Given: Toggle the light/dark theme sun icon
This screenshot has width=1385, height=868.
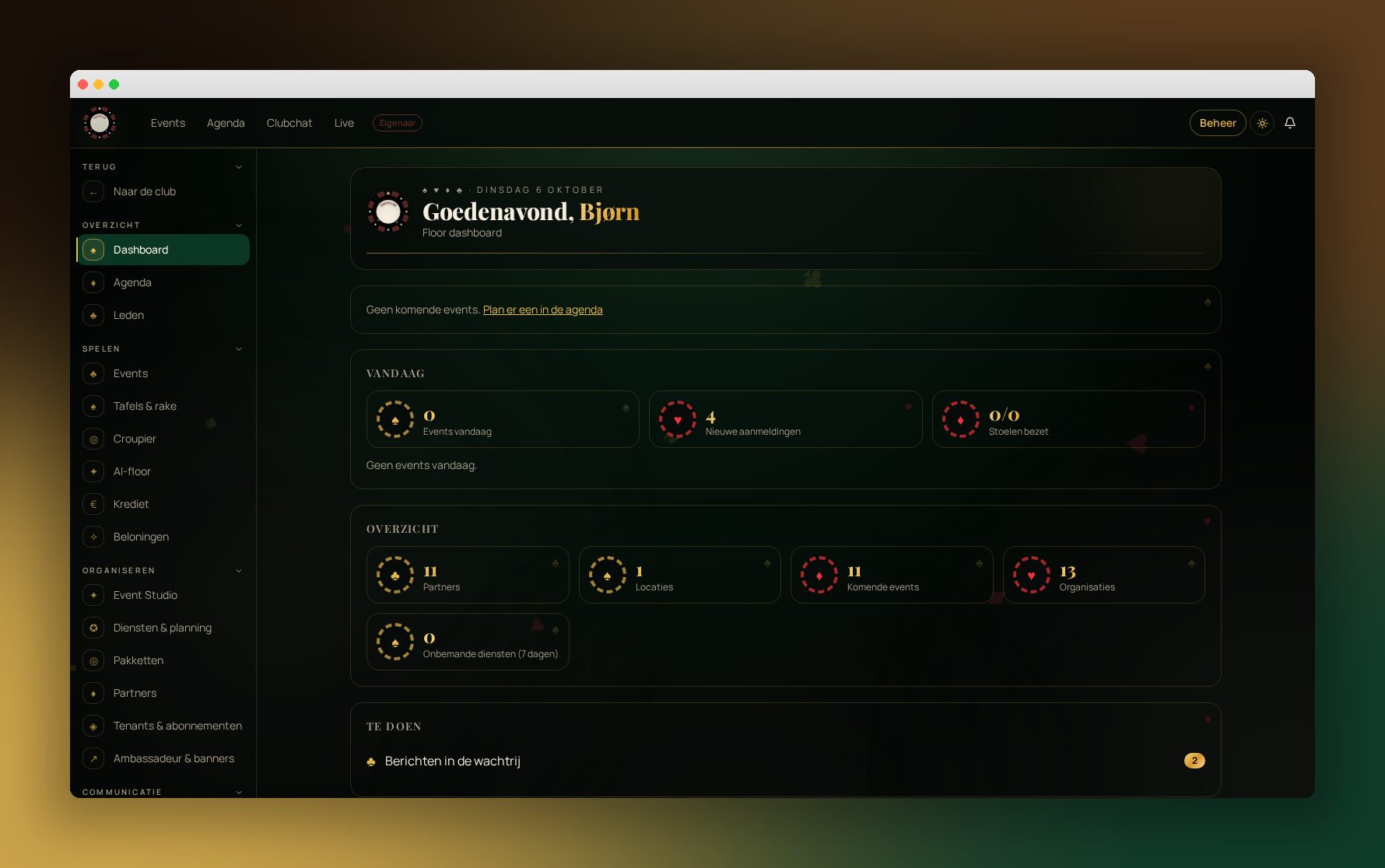Looking at the screenshot, I should click(x=1262, y=123).
